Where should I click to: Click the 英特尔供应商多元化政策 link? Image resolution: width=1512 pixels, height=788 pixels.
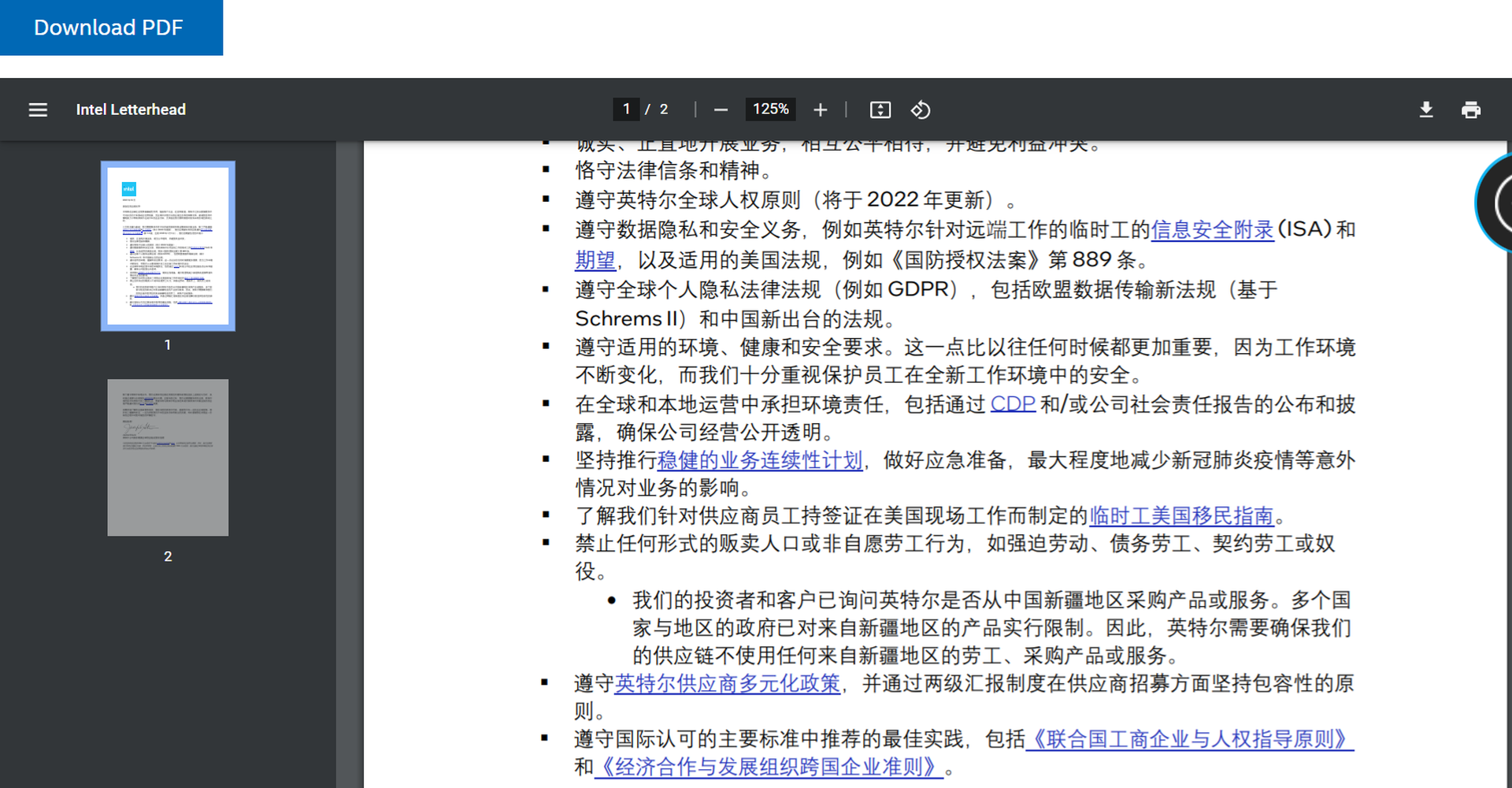coord(727,684)
